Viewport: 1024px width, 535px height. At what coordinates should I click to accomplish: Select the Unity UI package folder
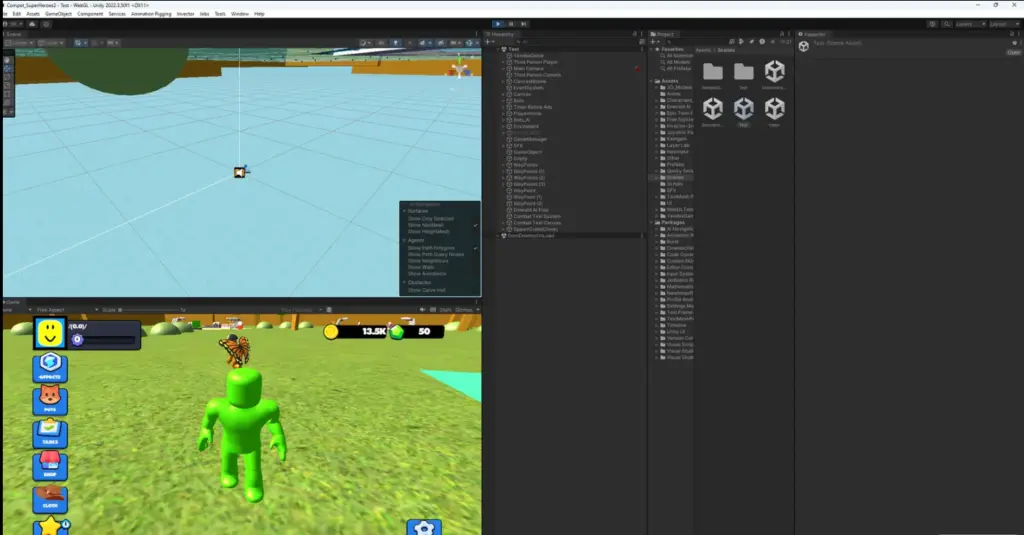tap(675, 332)
